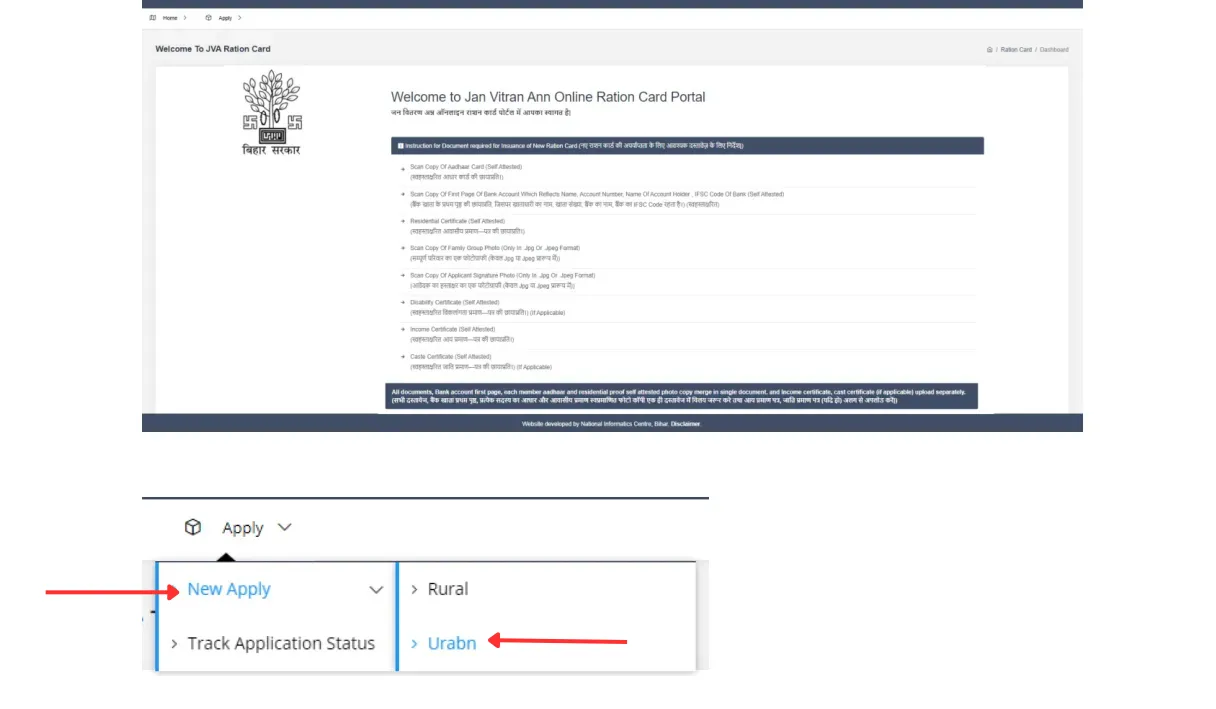Viewport: 1216px width, 709px height.
Task: Expand the small chevron after top Home menu
Action: [185, 18]
